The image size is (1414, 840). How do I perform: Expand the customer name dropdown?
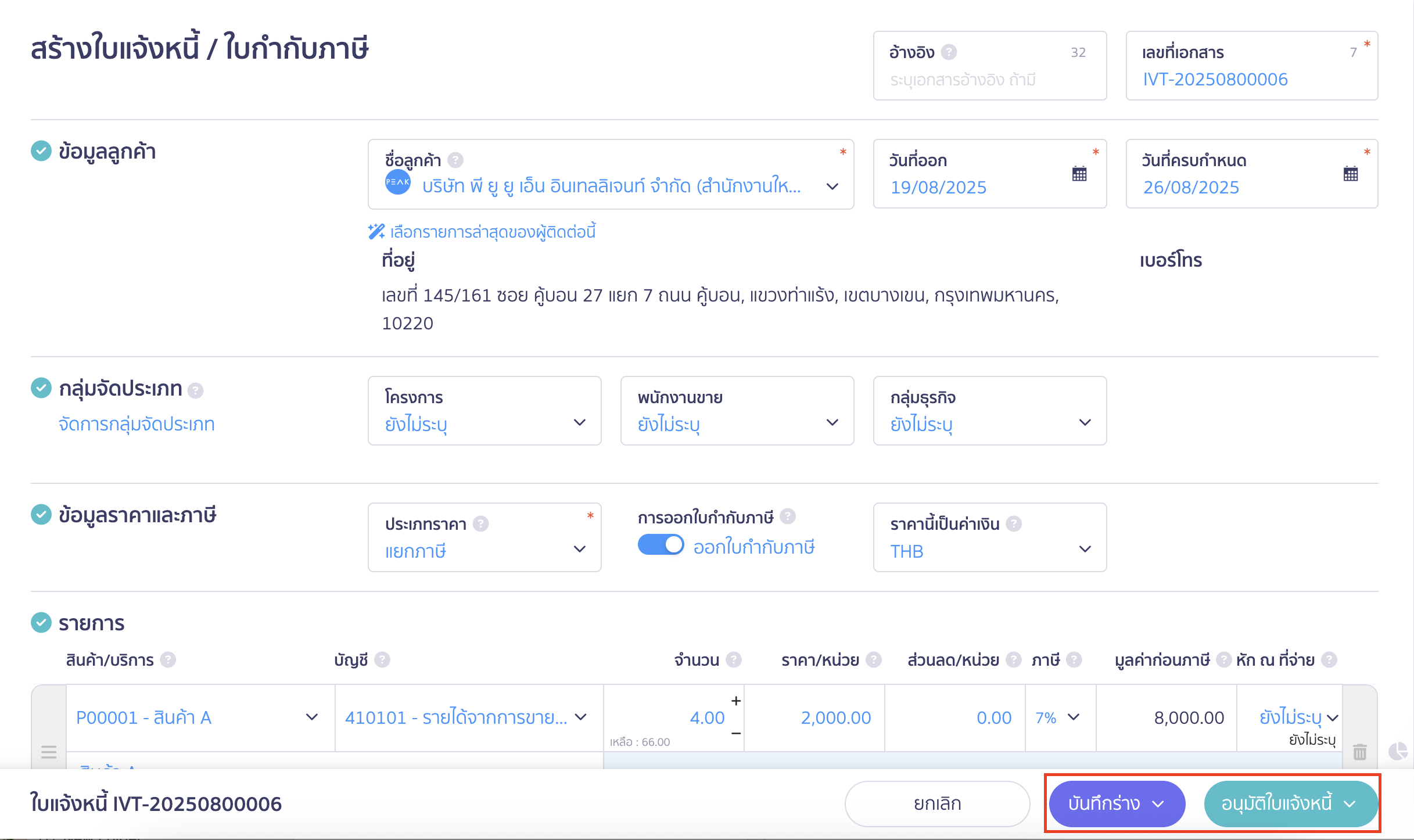click(x=832, y=186)
